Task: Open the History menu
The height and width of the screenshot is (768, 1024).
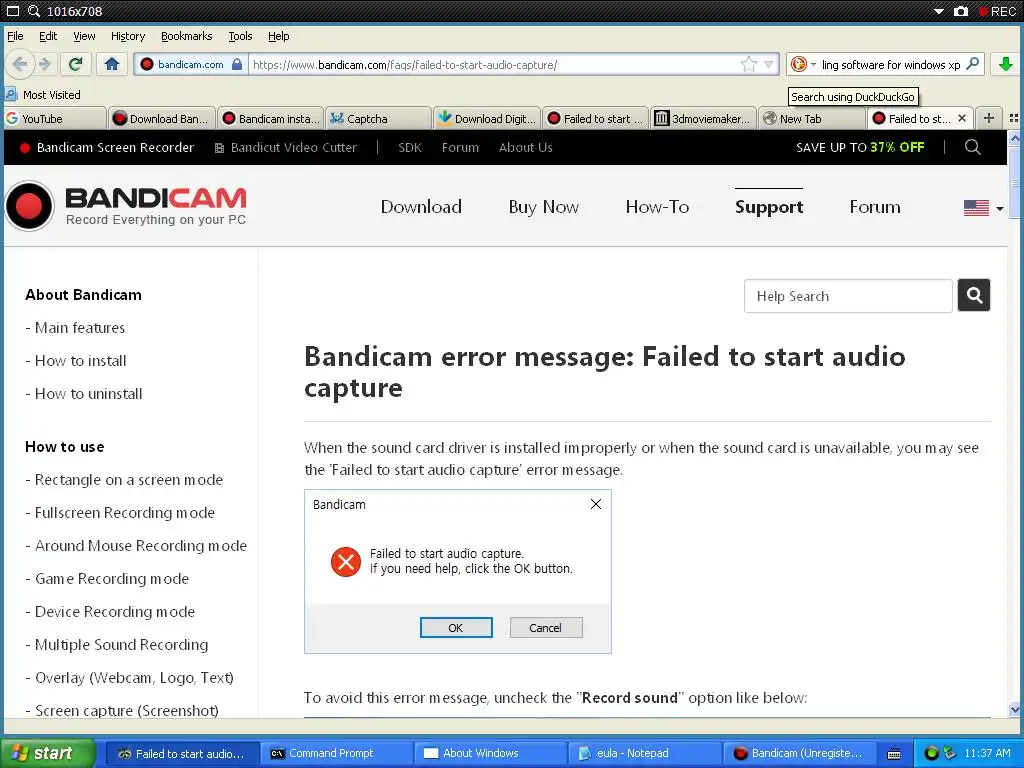Action: pos(128,36)
